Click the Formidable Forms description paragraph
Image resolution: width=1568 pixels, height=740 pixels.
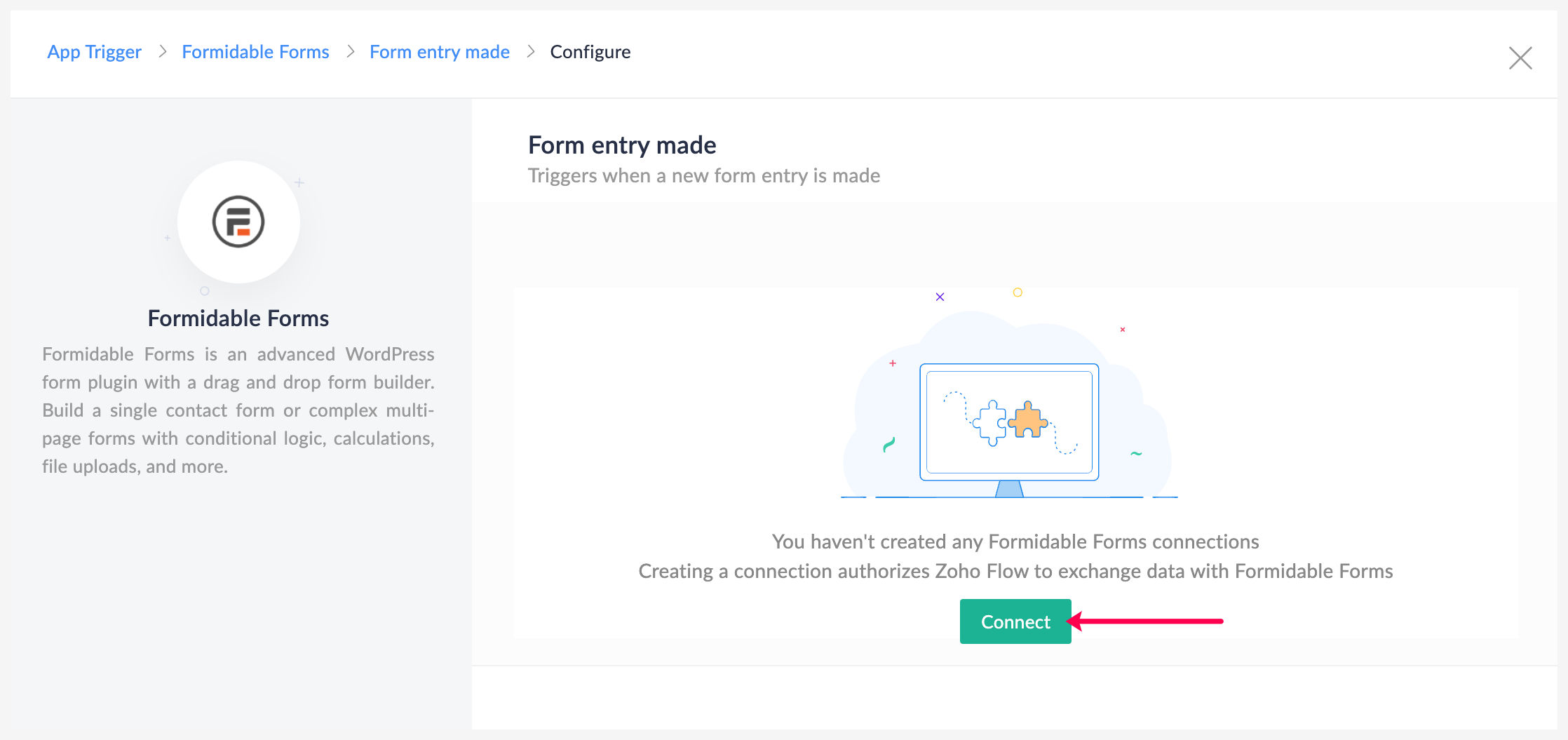tap(238, 410)
